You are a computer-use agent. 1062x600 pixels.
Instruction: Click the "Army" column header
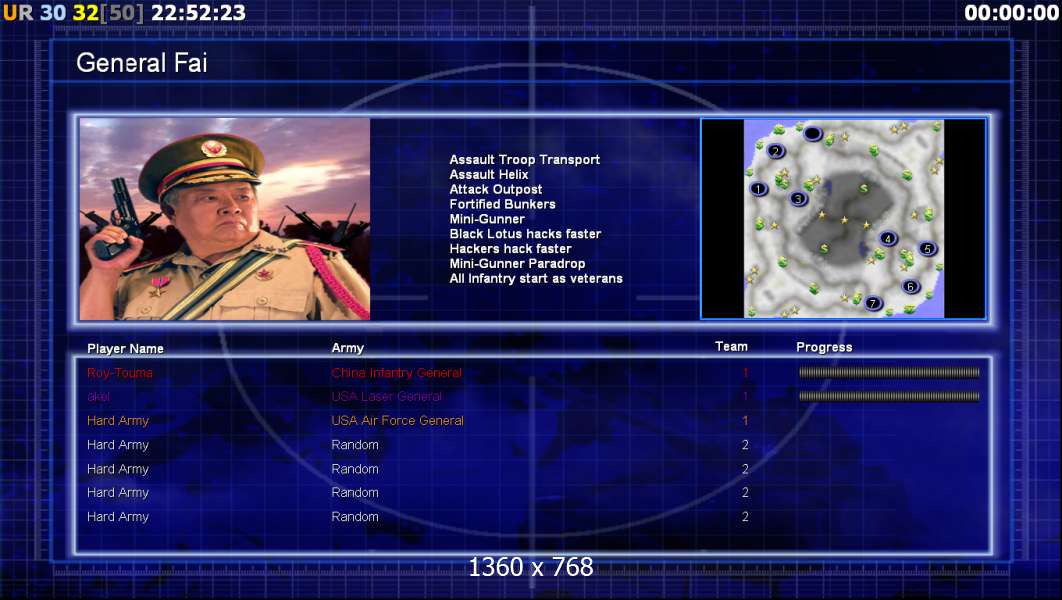[347, 348]
